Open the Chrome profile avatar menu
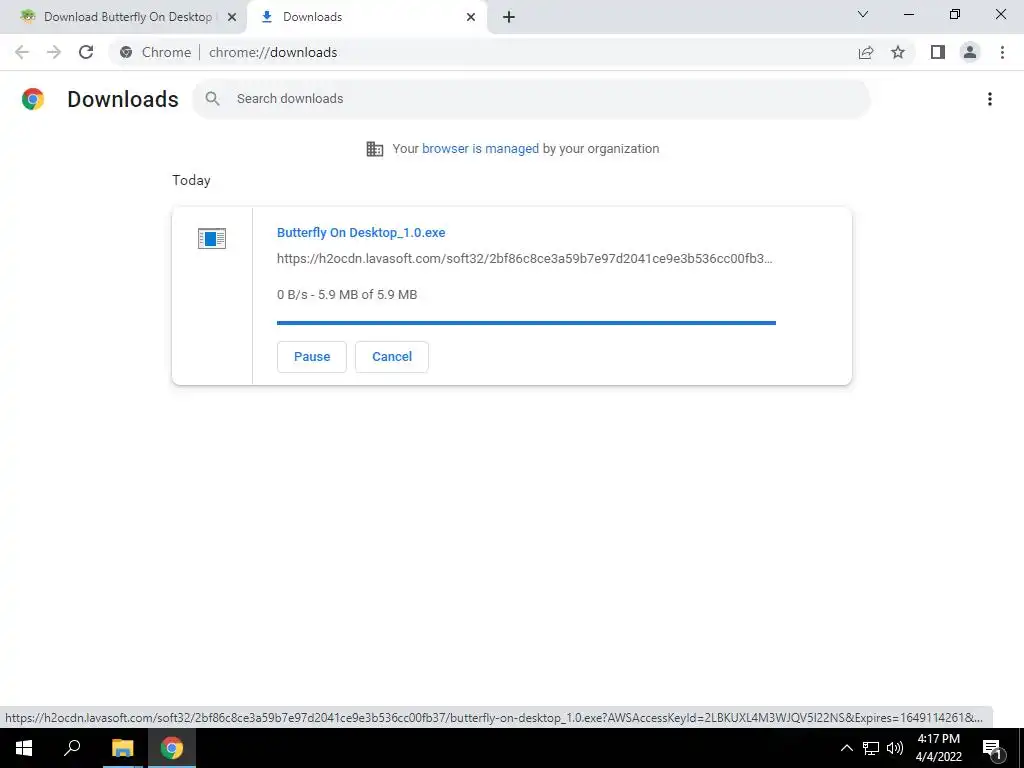1024x768 pixels. [x=970, y=52]
